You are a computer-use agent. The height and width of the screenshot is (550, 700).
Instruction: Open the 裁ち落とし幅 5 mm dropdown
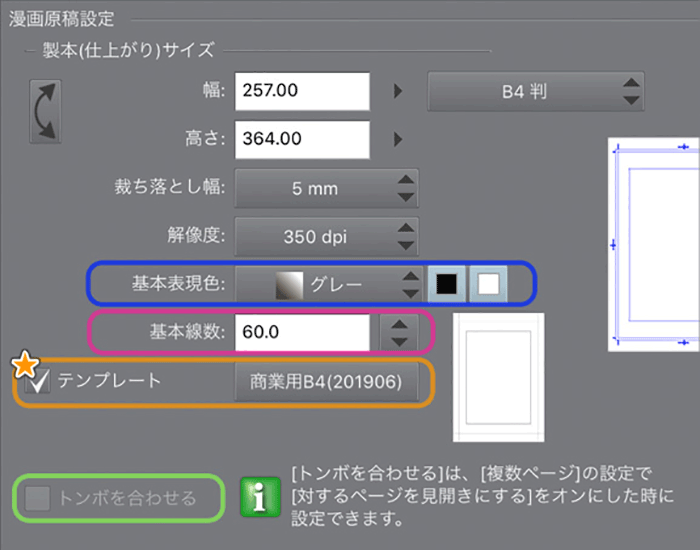[x=326, y=188]
